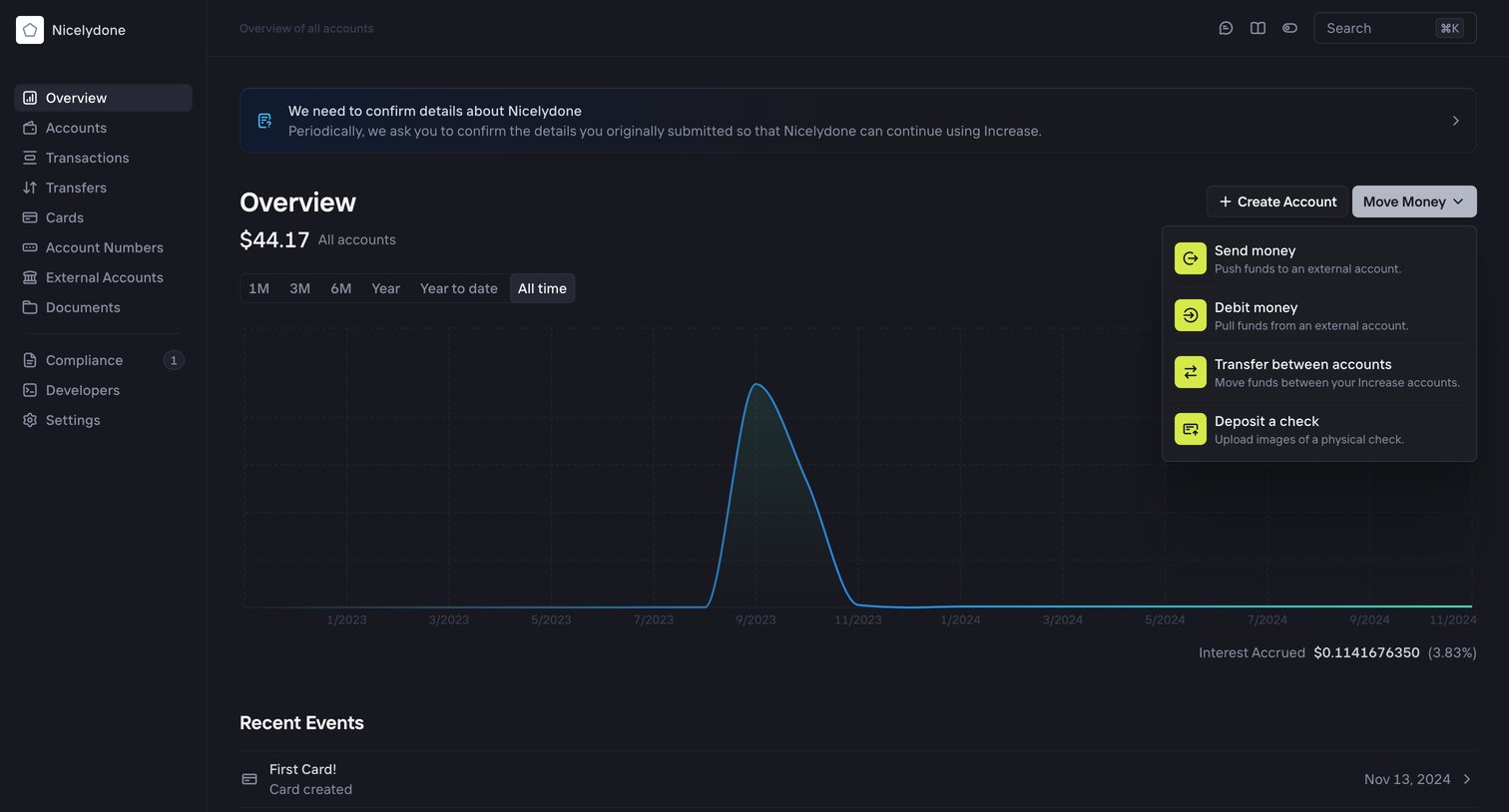Screen dimensions: 1509x812
Task: Switch chart to 6M range
Action: click(340, 288)
